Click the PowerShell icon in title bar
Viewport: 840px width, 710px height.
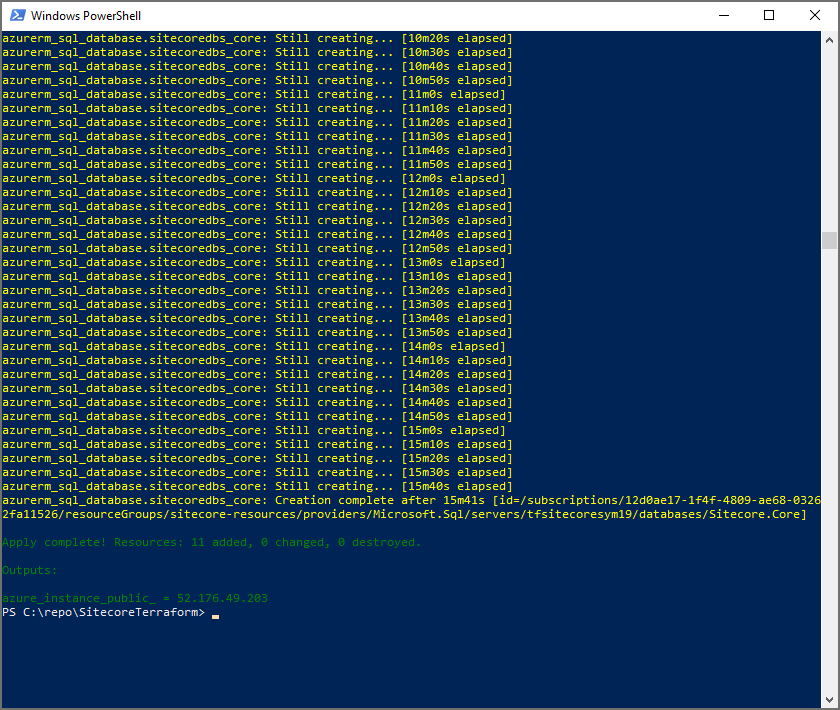[x=16, y=15]
